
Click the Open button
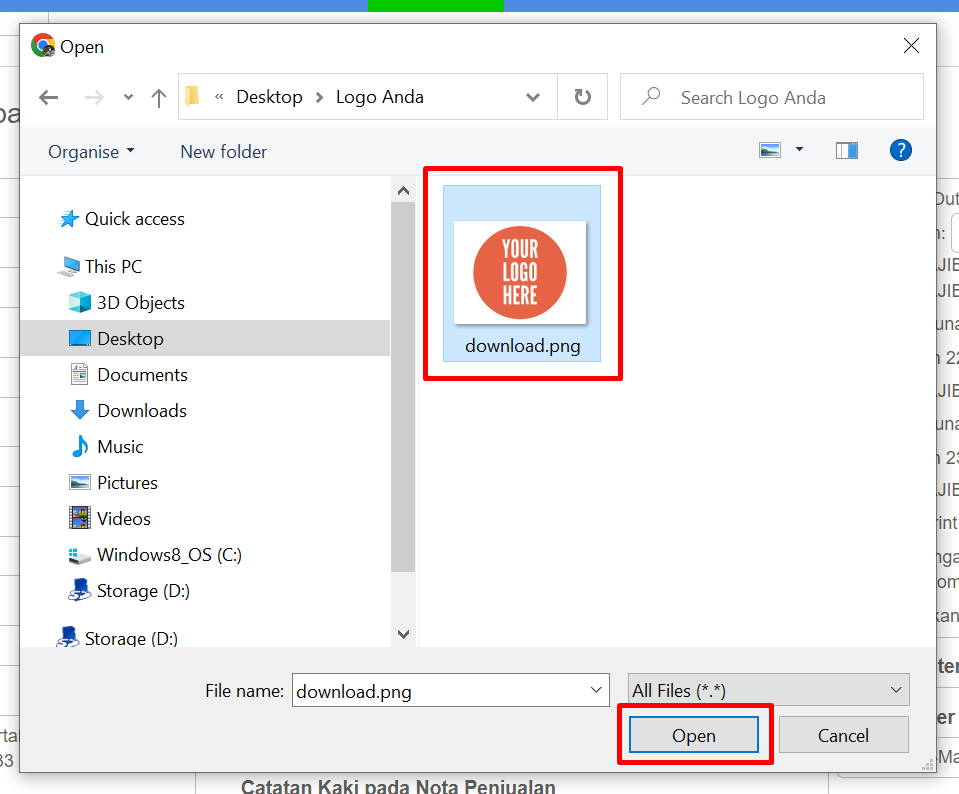(x=694, y=735)
